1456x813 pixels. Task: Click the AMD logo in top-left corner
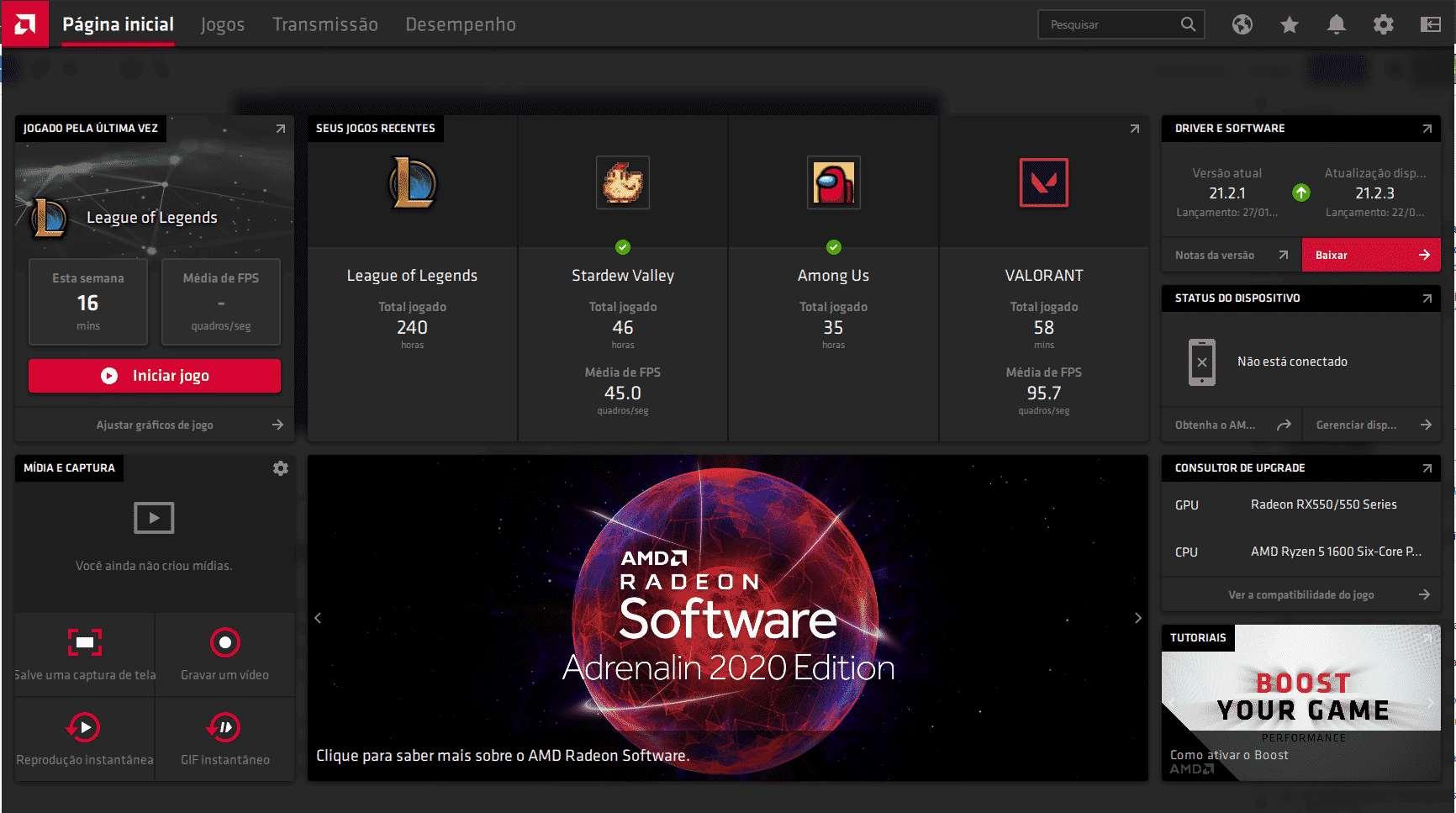(25, 24)
